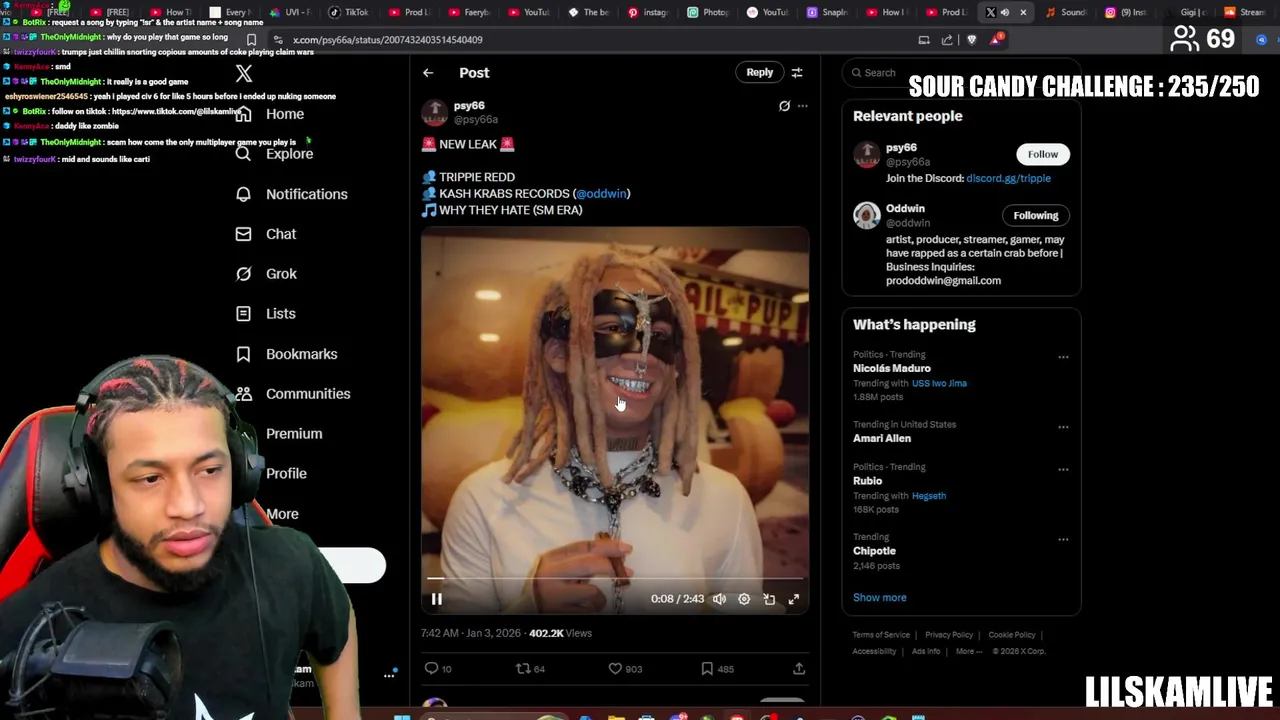Repost the post with 64 reposts
The height and width of the screenshot is (720, 1280).
coord(530,668)
